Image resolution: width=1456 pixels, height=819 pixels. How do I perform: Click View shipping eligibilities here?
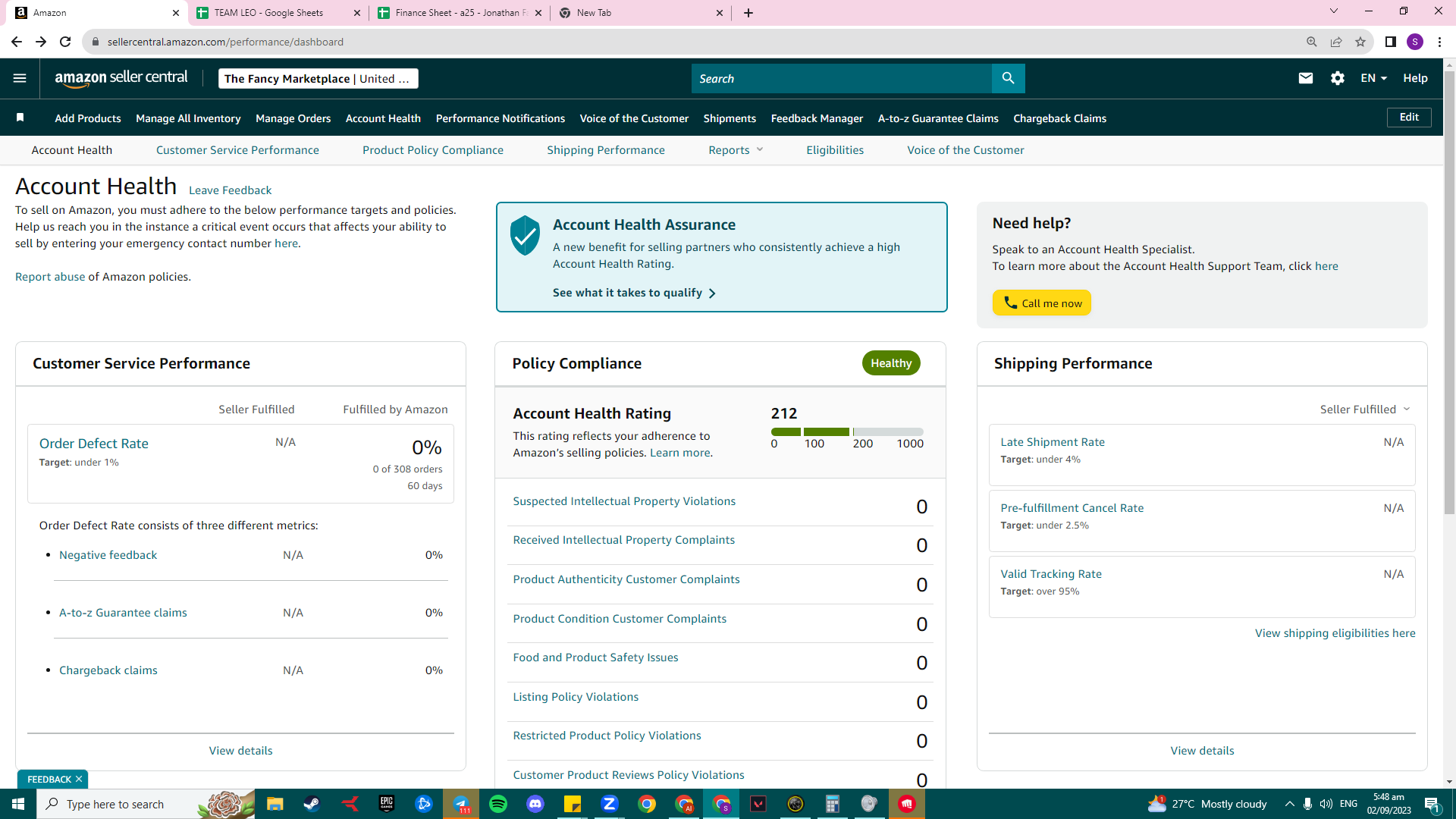click(1335, 633)
